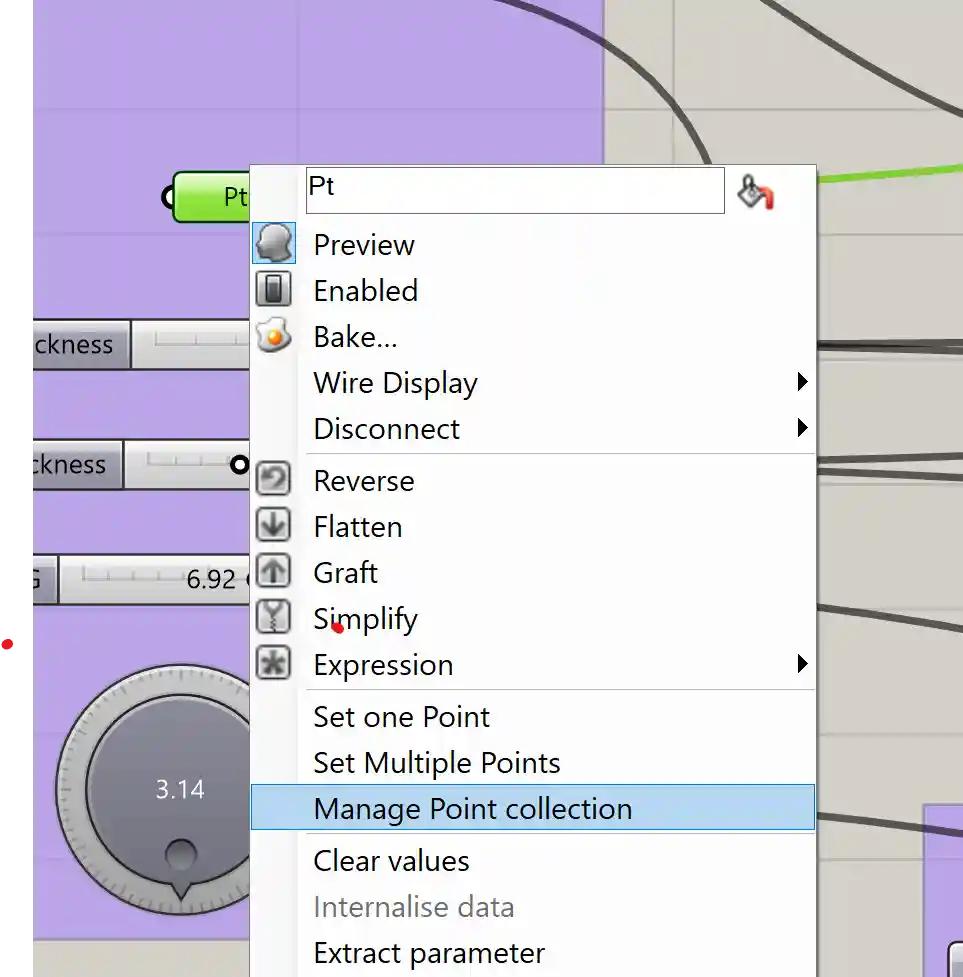Click the Bake egg icon

[273, 336]
